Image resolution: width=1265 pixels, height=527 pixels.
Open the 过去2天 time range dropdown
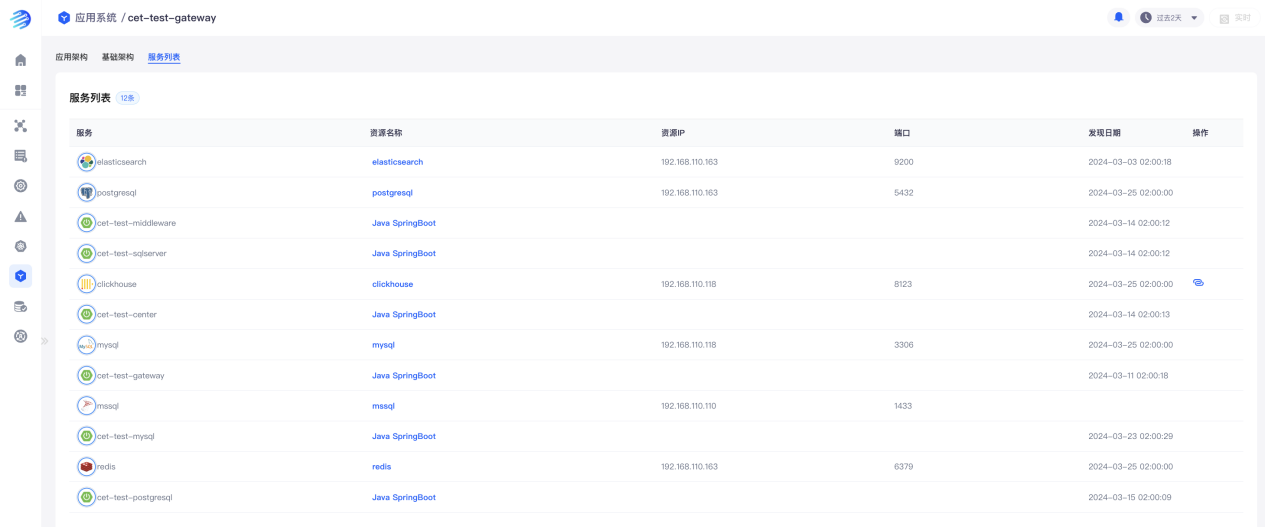[x=1169, y=18]
